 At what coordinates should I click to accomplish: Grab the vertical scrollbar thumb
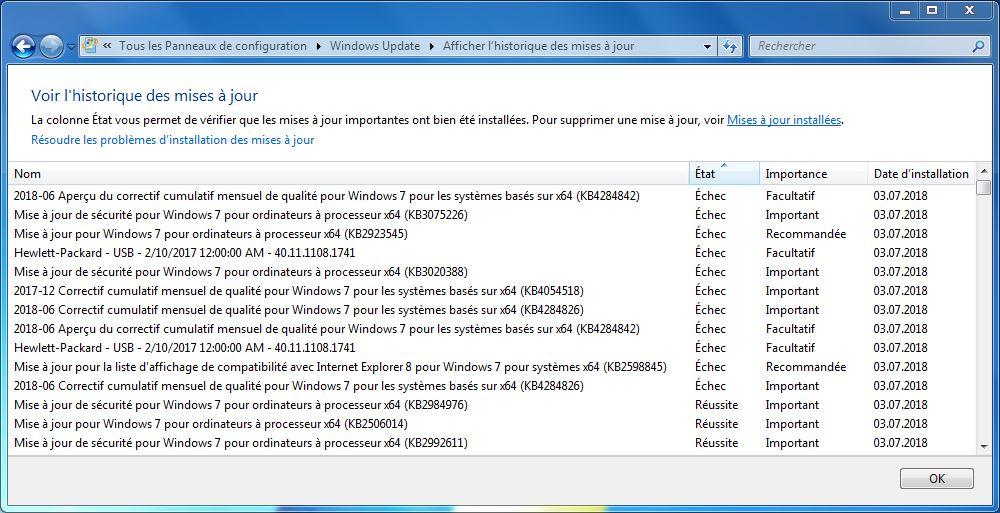click(x=984, y=188)
